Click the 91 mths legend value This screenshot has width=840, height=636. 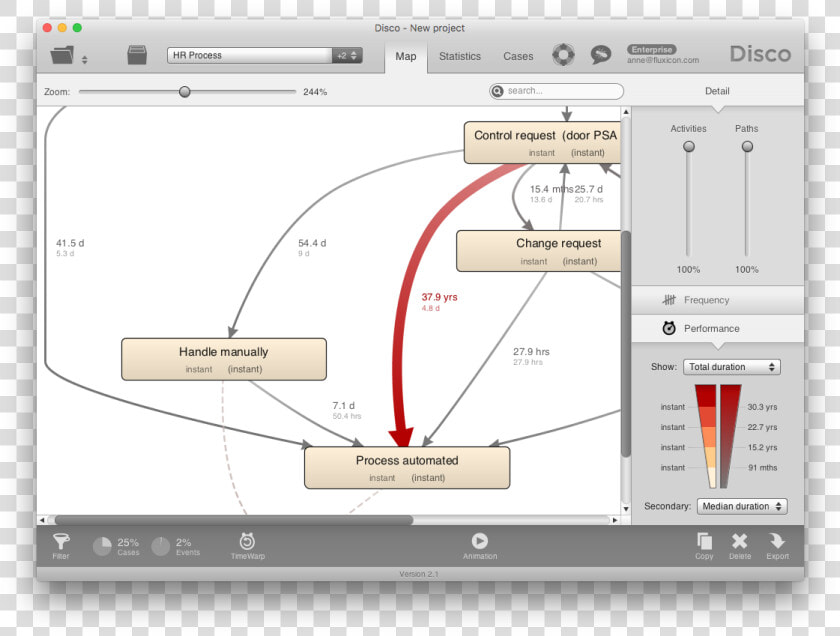click(x=763, y=468)
